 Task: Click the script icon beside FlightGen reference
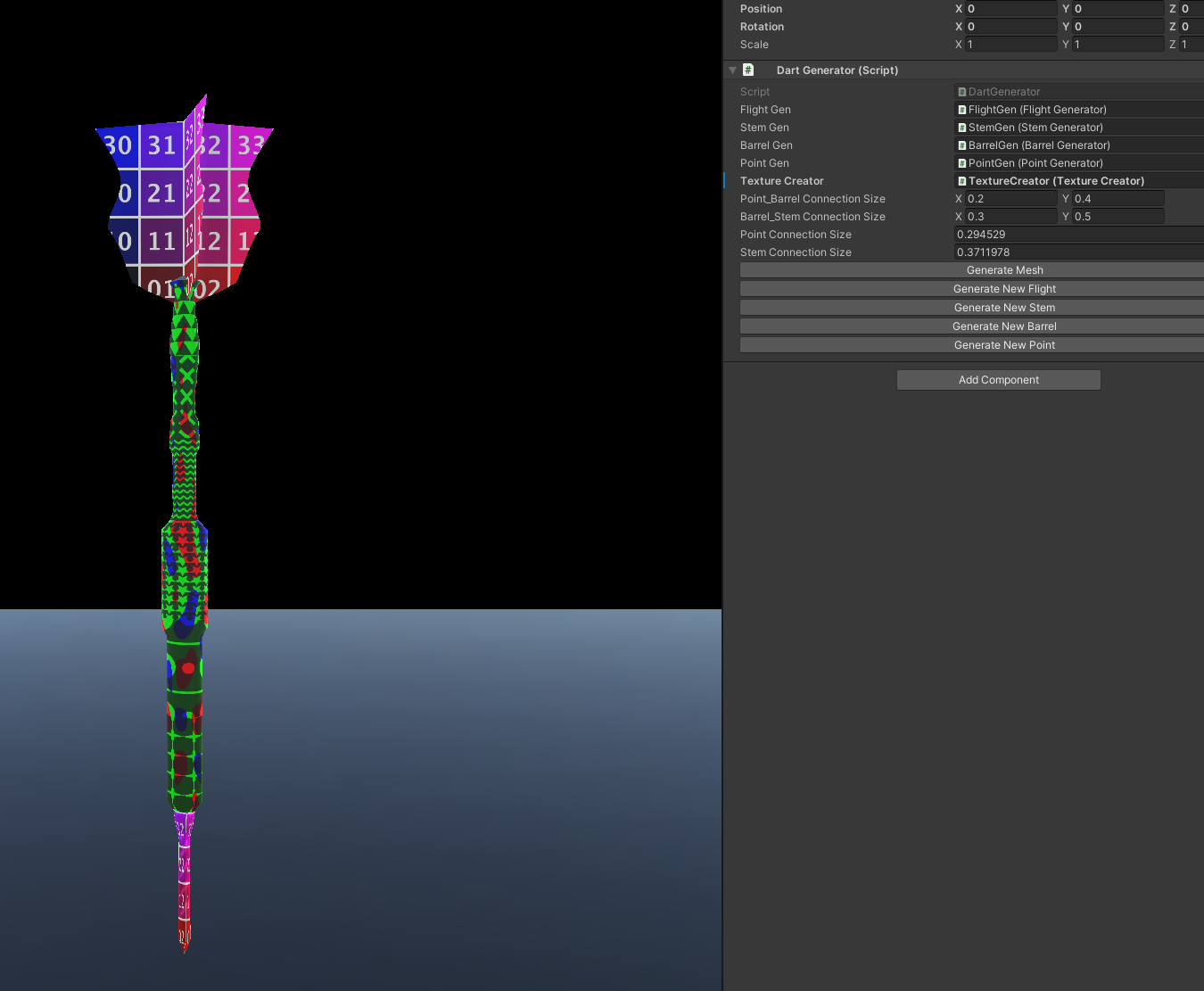point(961,109)
